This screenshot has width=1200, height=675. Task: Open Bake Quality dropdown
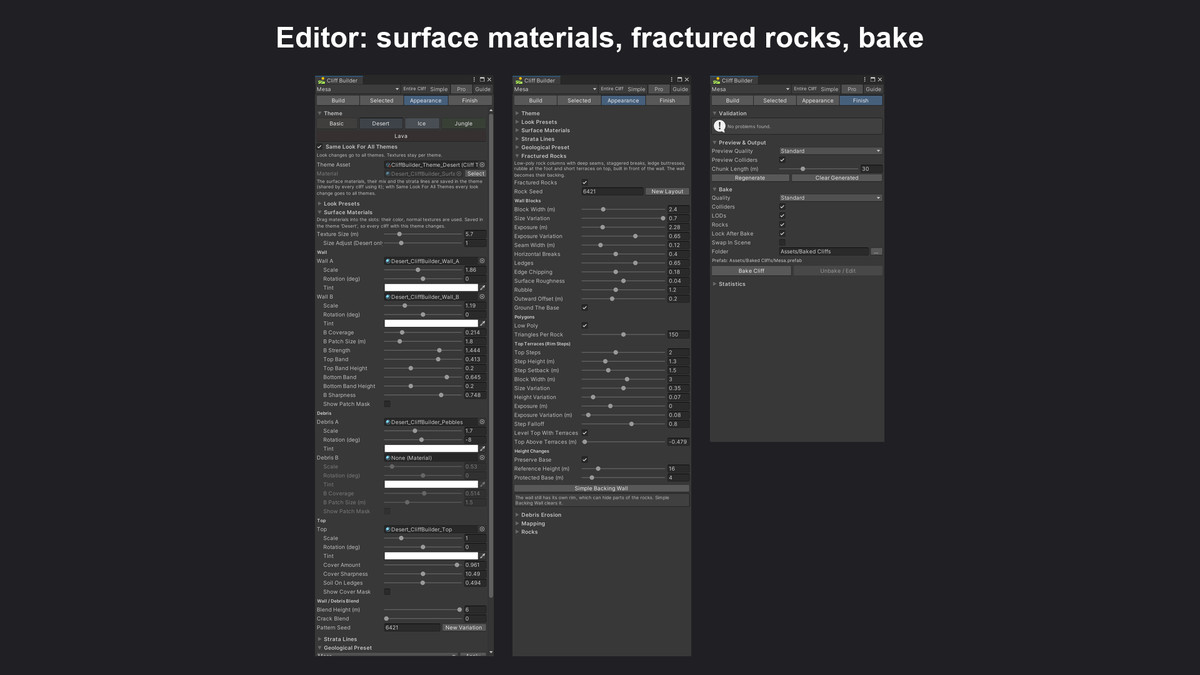click(830, 198)
